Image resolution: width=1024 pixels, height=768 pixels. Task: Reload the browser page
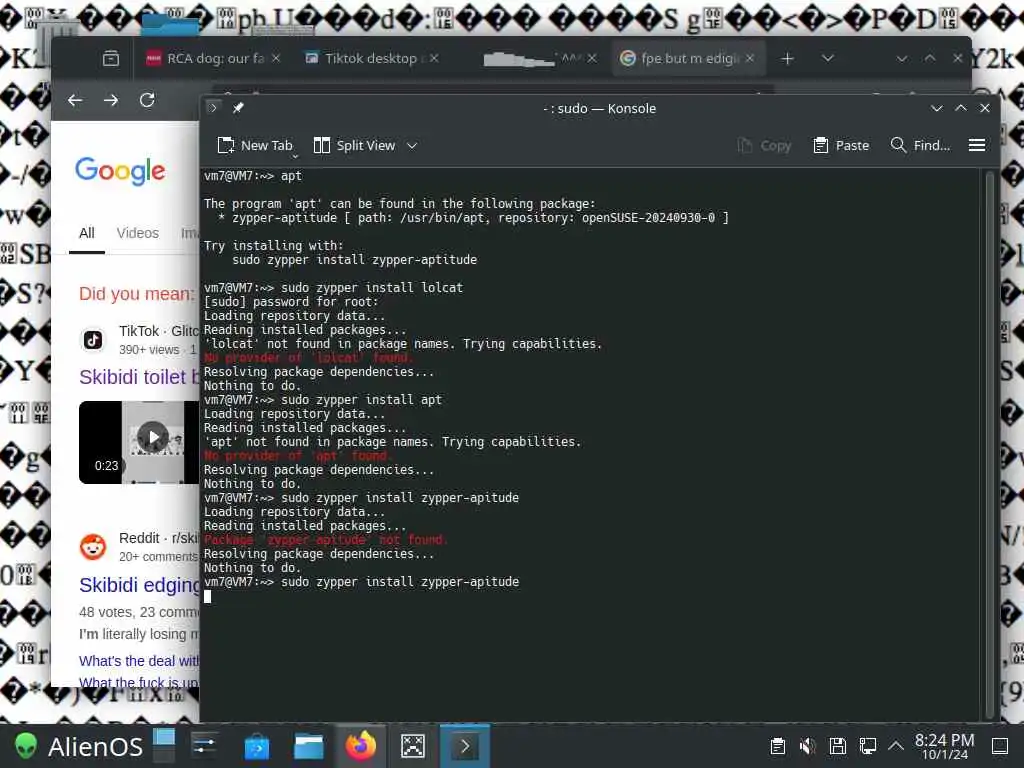click(x=147, y=100)
